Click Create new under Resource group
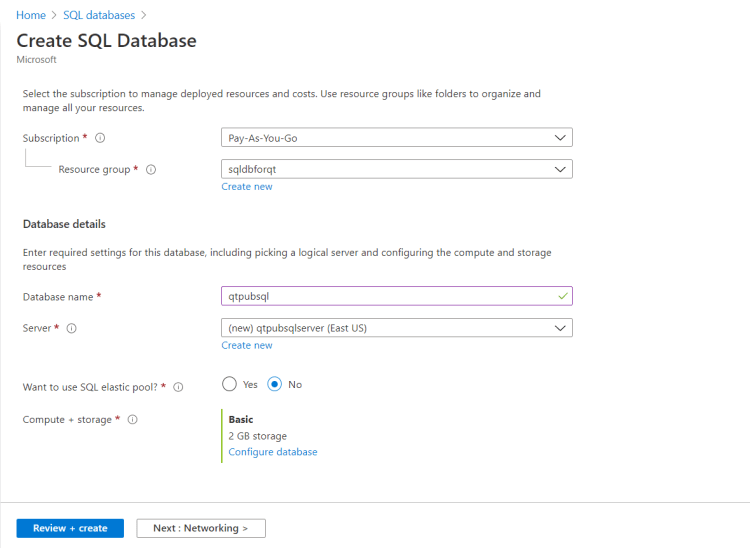750x548 pixels. [x=247, y=187]
